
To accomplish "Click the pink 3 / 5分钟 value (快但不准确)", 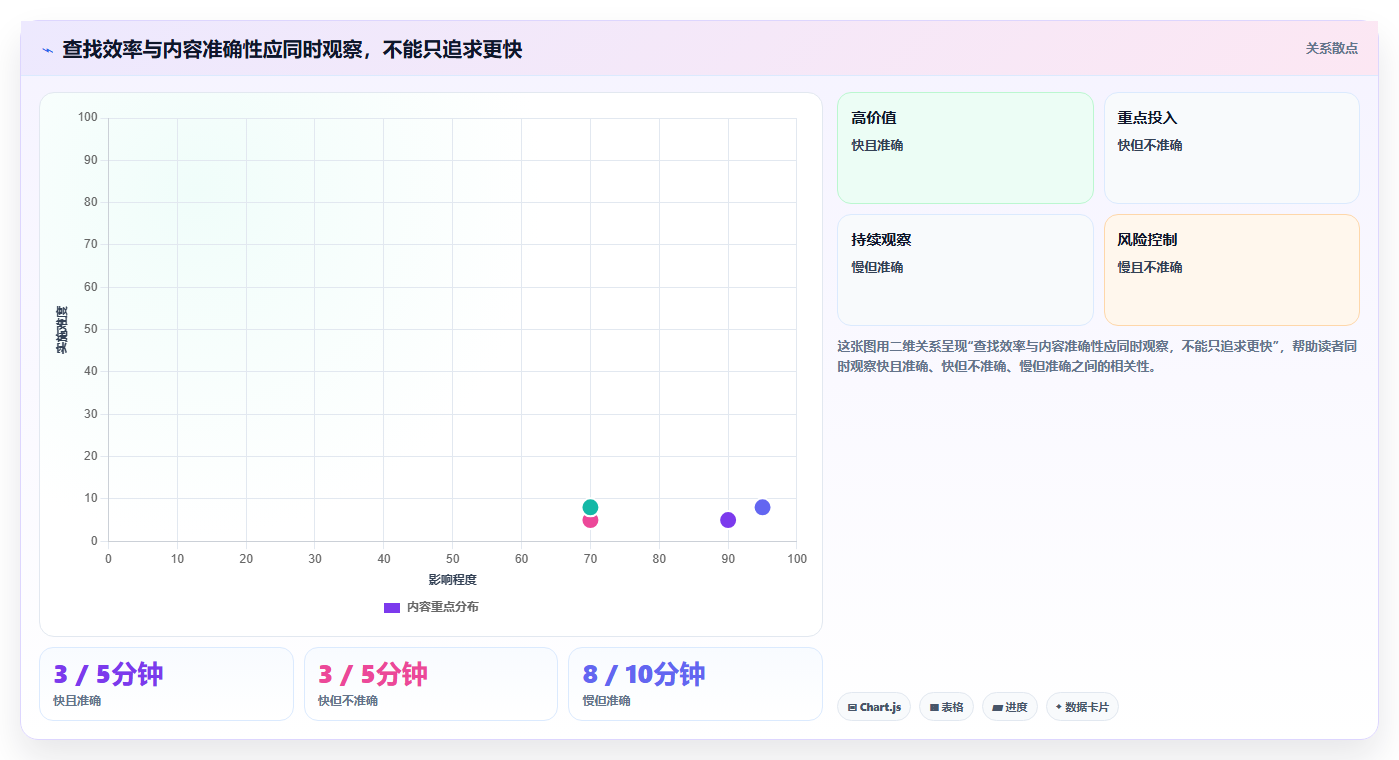I will [x=373, y=674].
